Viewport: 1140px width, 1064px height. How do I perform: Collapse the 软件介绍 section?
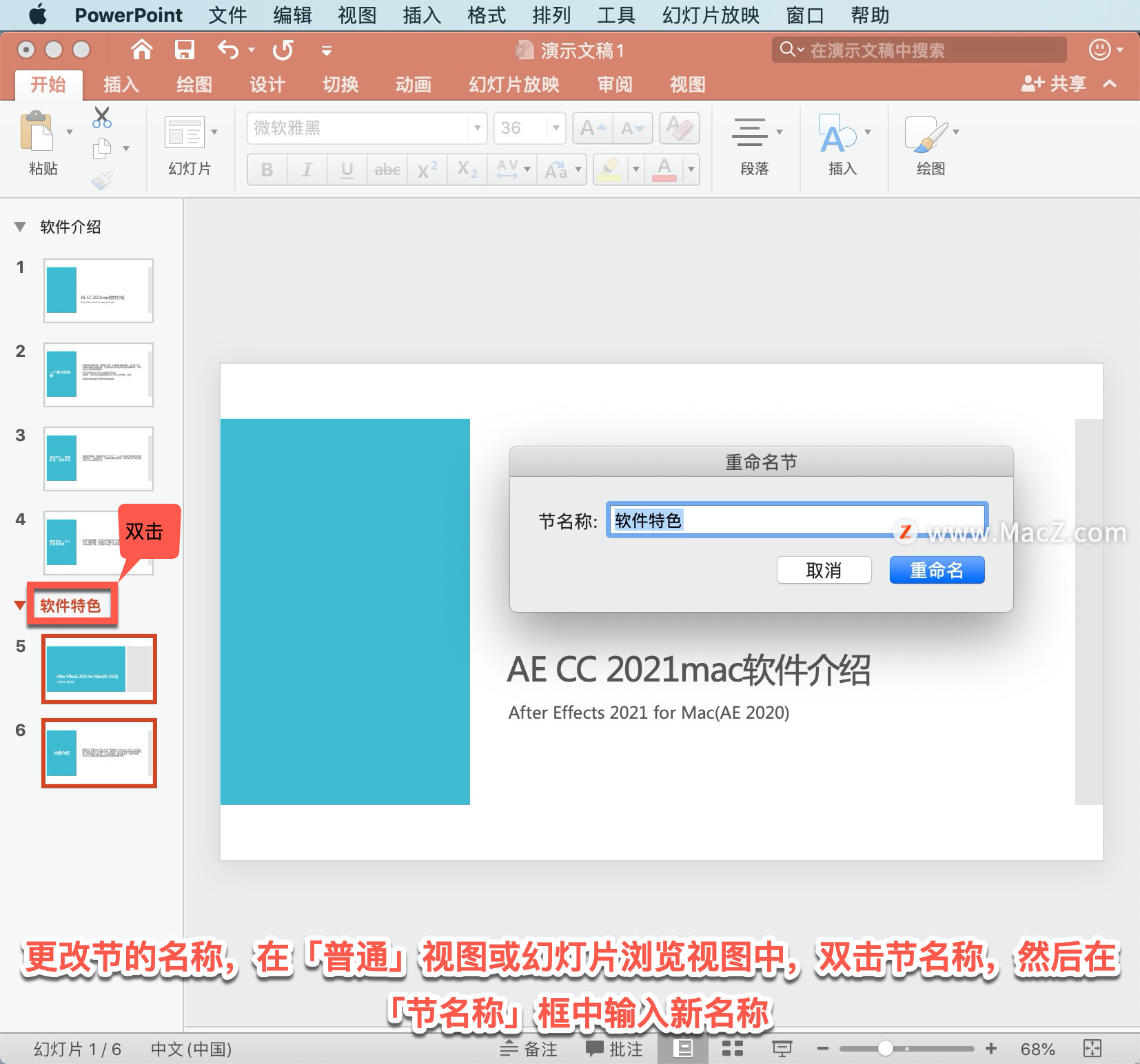tap(20, 227)
